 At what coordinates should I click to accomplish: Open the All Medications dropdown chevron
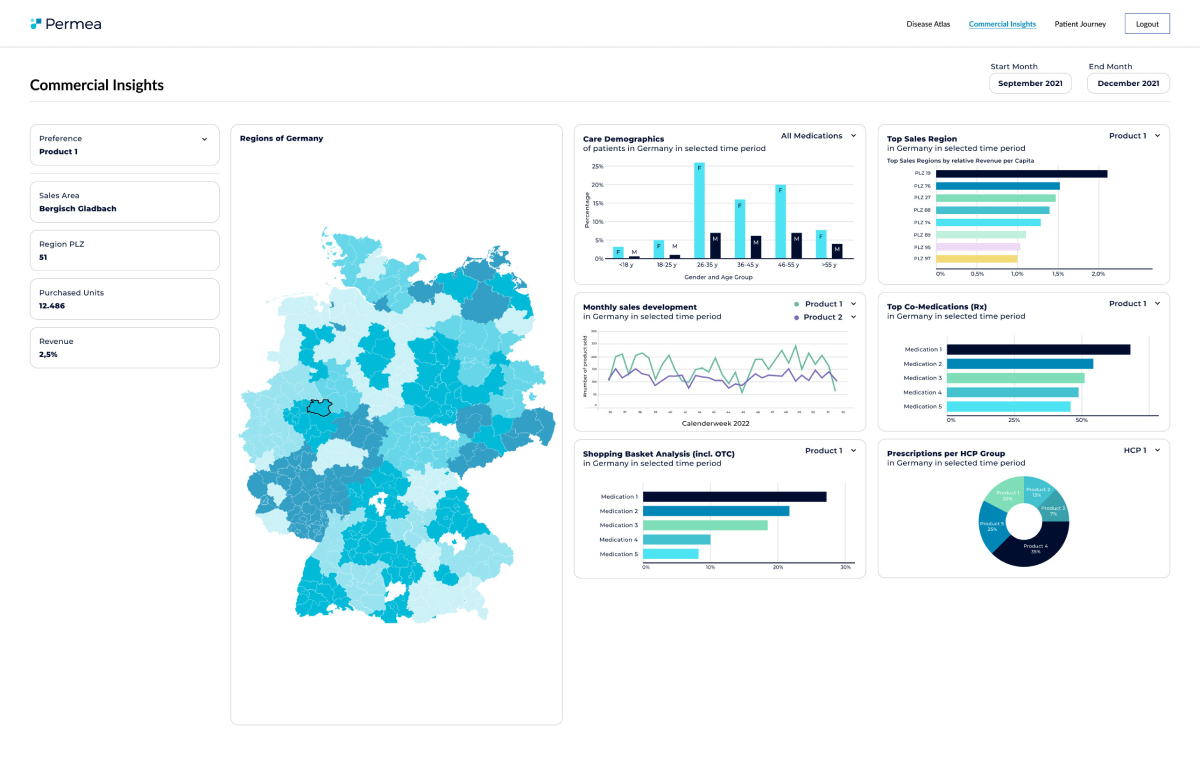pos(853,136)
